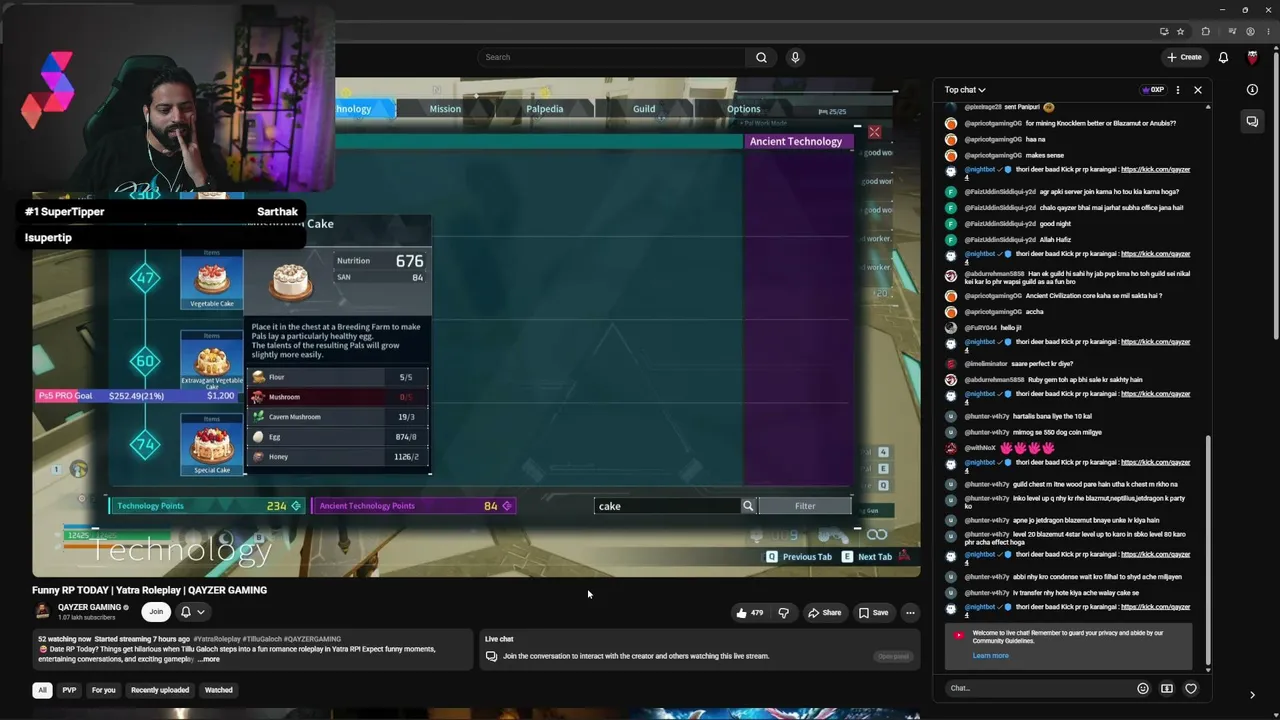The image size is (1280, 720).
Task: Send a Super Chat from the chat bar
Action: click(x=1167, y=688)
